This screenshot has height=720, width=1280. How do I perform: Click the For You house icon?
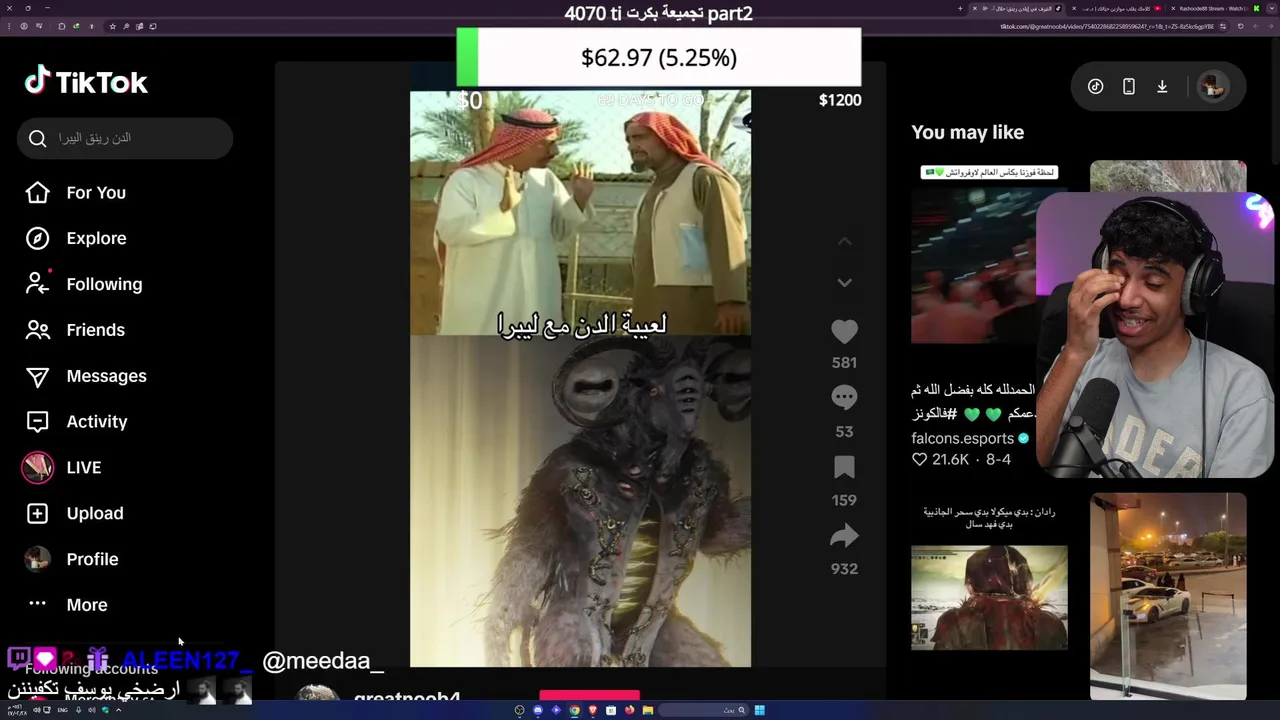(x=37, y=193)
